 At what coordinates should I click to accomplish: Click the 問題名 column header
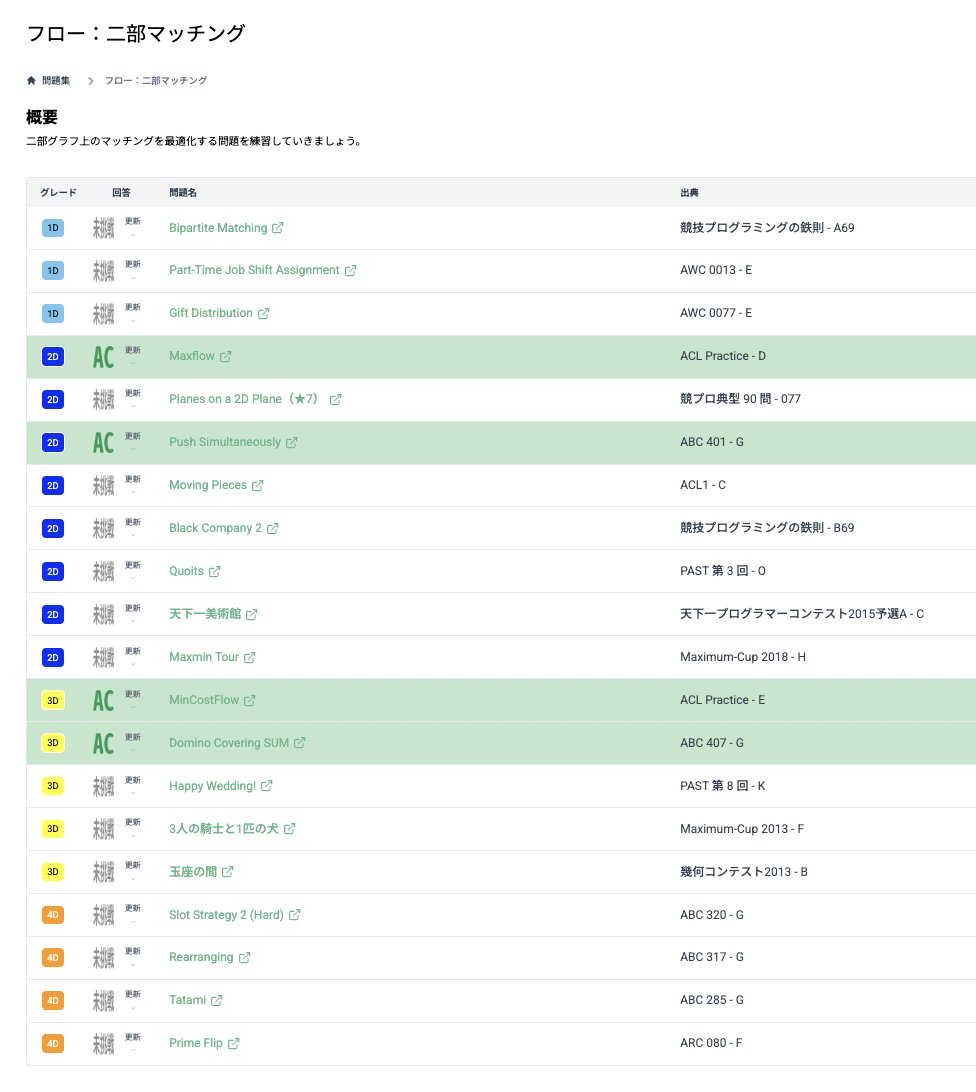tap(183, 193)
